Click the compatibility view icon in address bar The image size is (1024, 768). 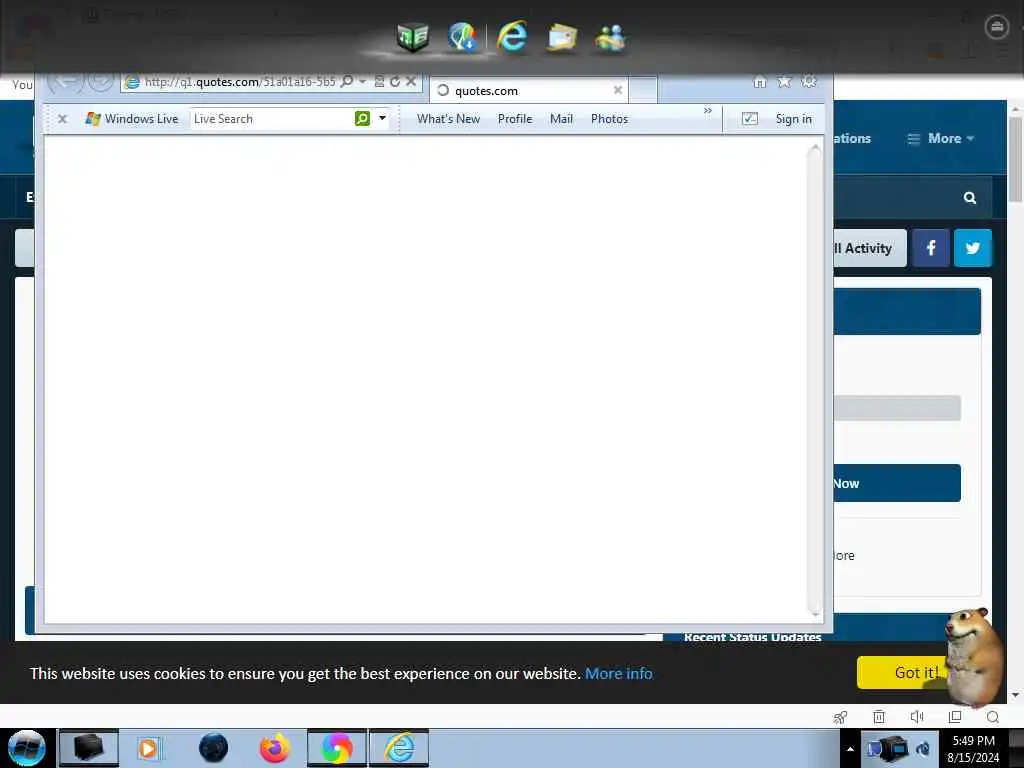pos(379,82)
